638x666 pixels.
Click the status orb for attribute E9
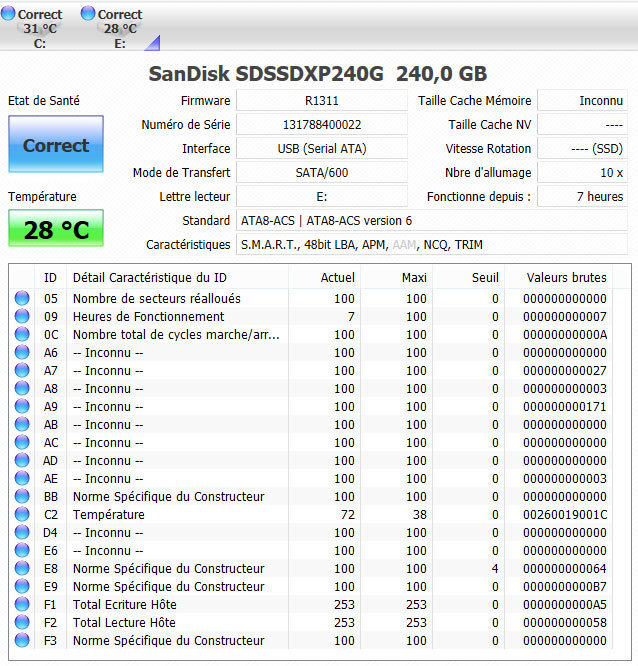(x=22, y=586)
